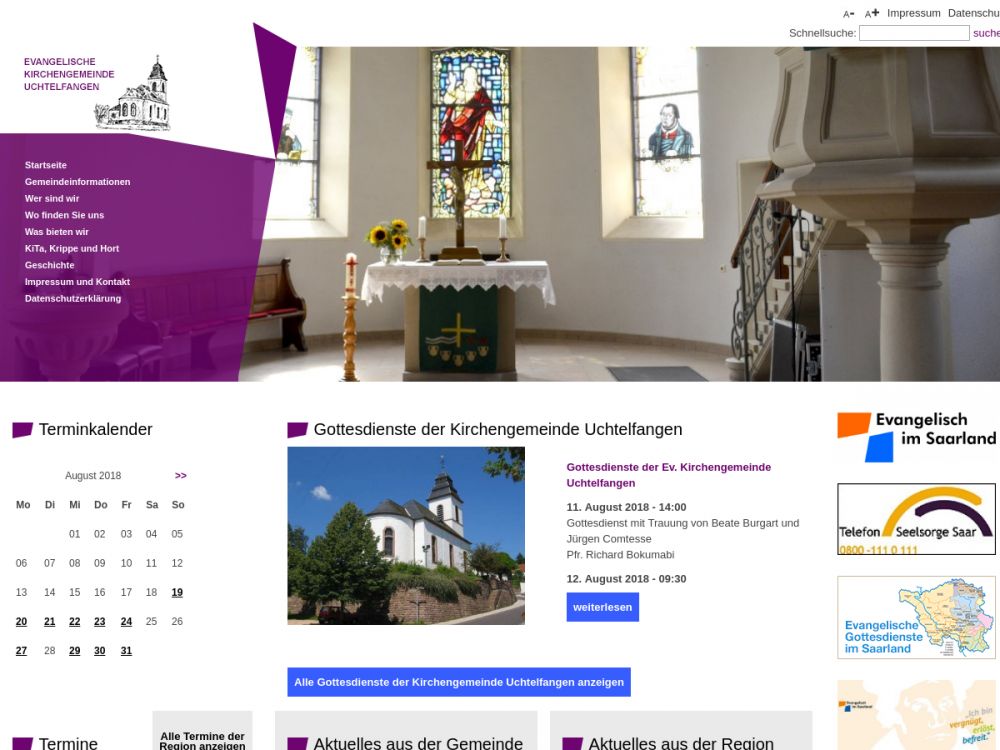
Task: Open the Telefon Seelsorge Saar banner
Action: (x=916, y=519)
